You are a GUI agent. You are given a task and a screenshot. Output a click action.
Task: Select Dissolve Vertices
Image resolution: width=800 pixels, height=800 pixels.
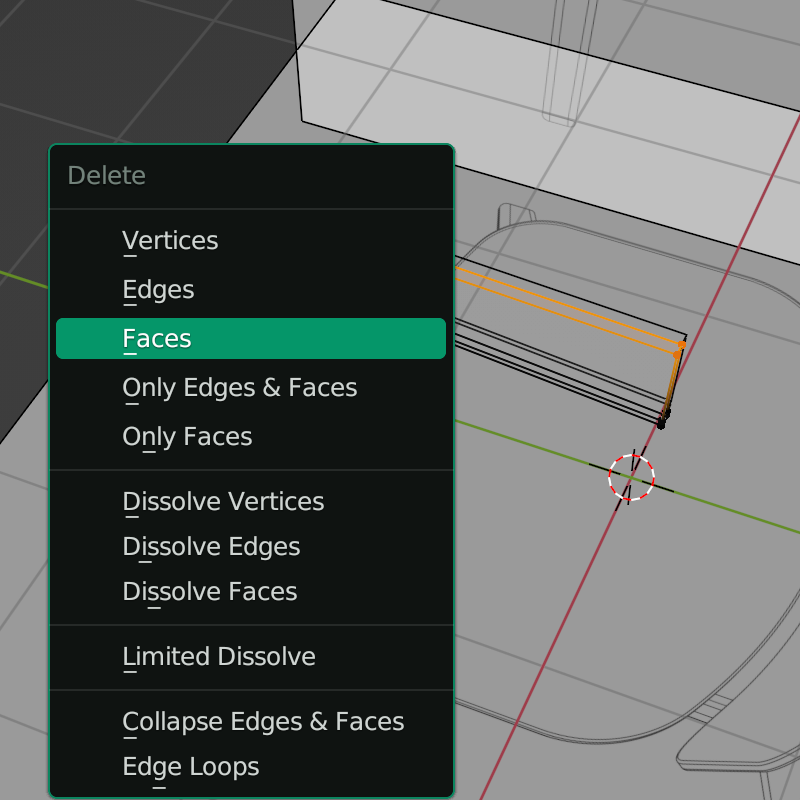pos(251,502)
